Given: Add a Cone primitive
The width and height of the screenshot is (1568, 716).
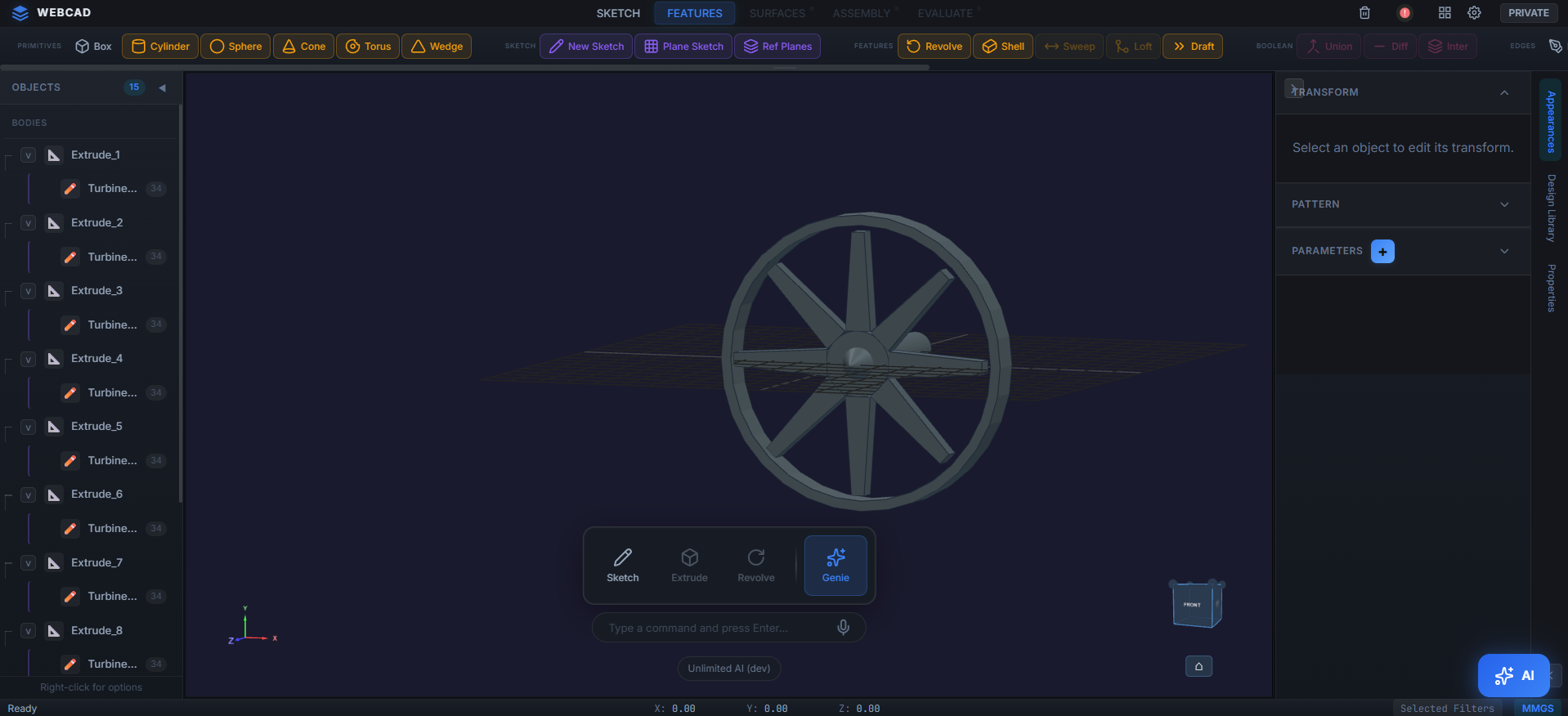Looking at the screenshot, I should 304,47.
